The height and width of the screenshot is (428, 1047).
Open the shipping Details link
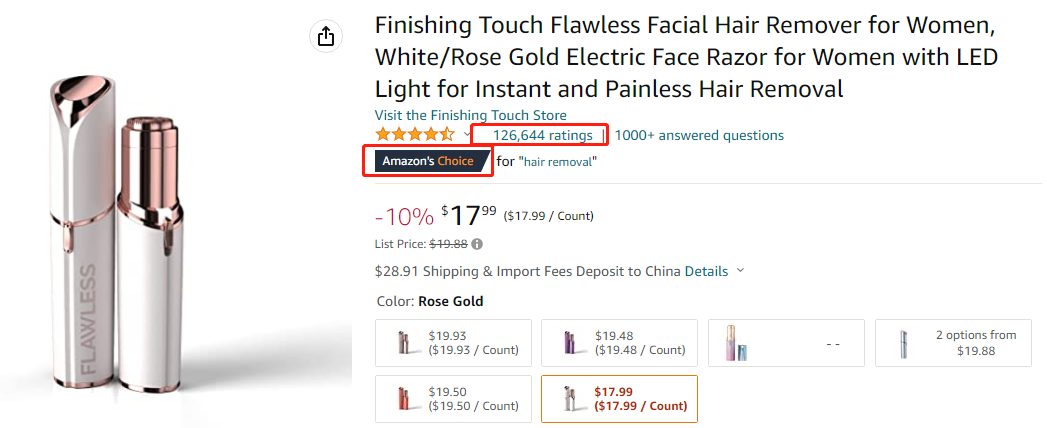706,271
